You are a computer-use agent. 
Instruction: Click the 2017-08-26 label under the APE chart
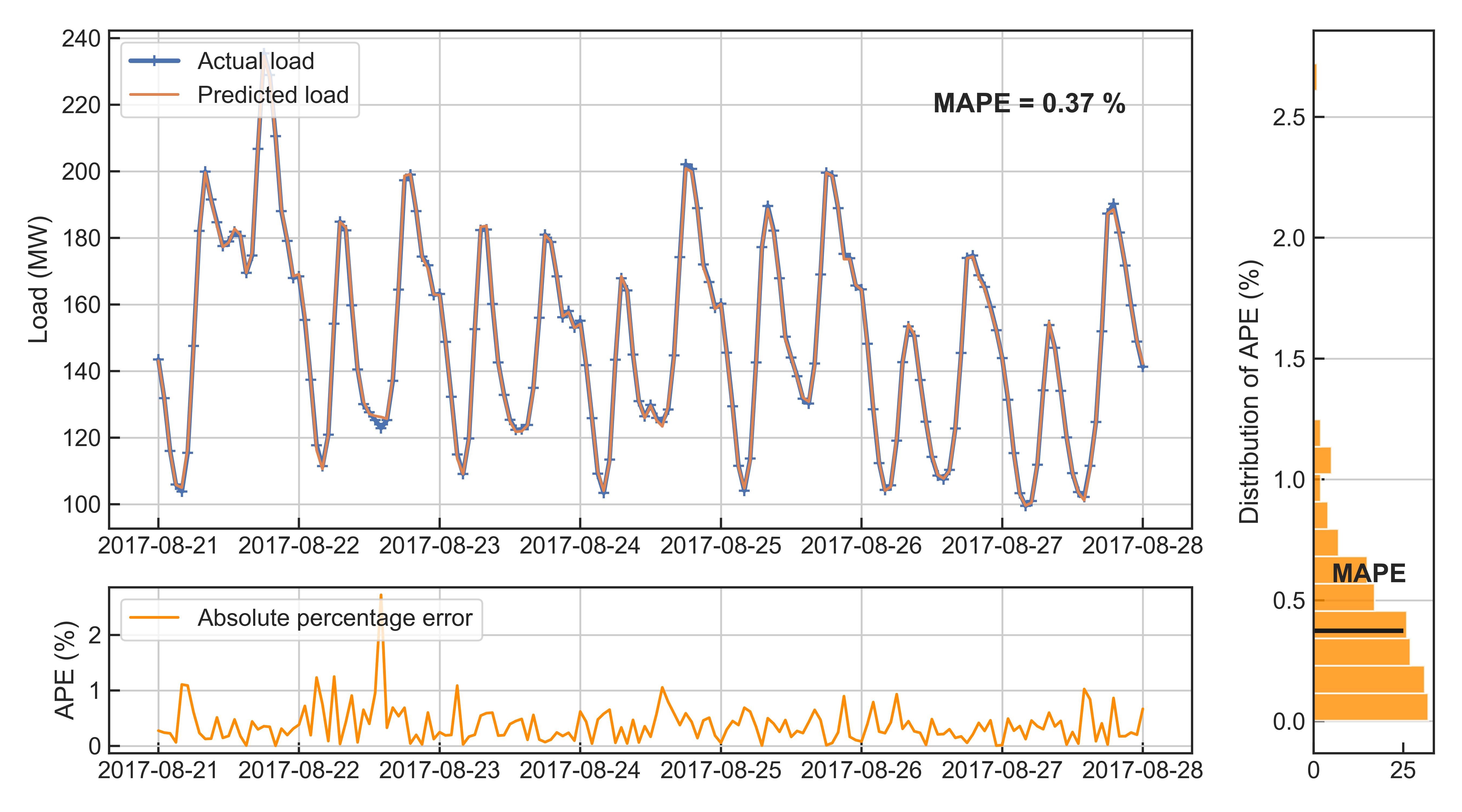click(x=861, y=771)
